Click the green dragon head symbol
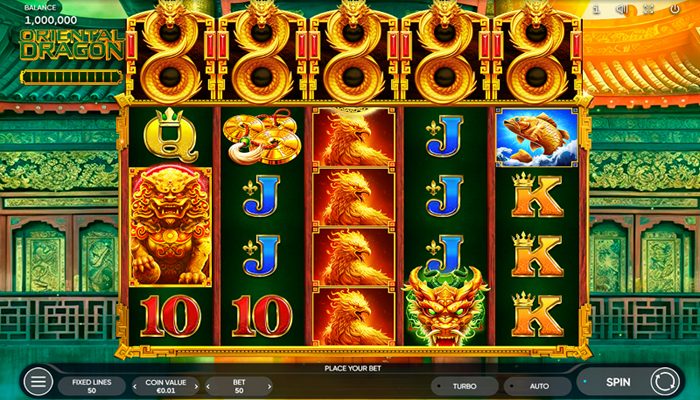 (x=446, y=305)
